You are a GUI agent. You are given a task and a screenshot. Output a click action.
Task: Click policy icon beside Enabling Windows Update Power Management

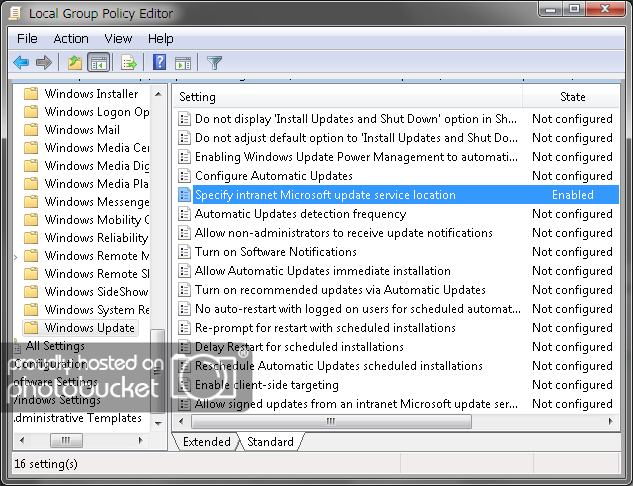click(184, 157)
